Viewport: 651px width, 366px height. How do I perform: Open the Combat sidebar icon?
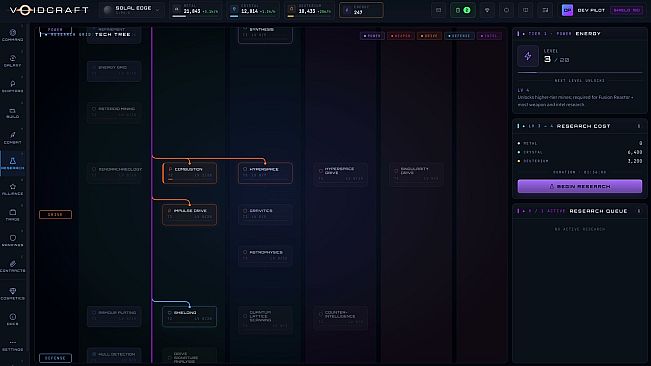(x=12, y=138)
